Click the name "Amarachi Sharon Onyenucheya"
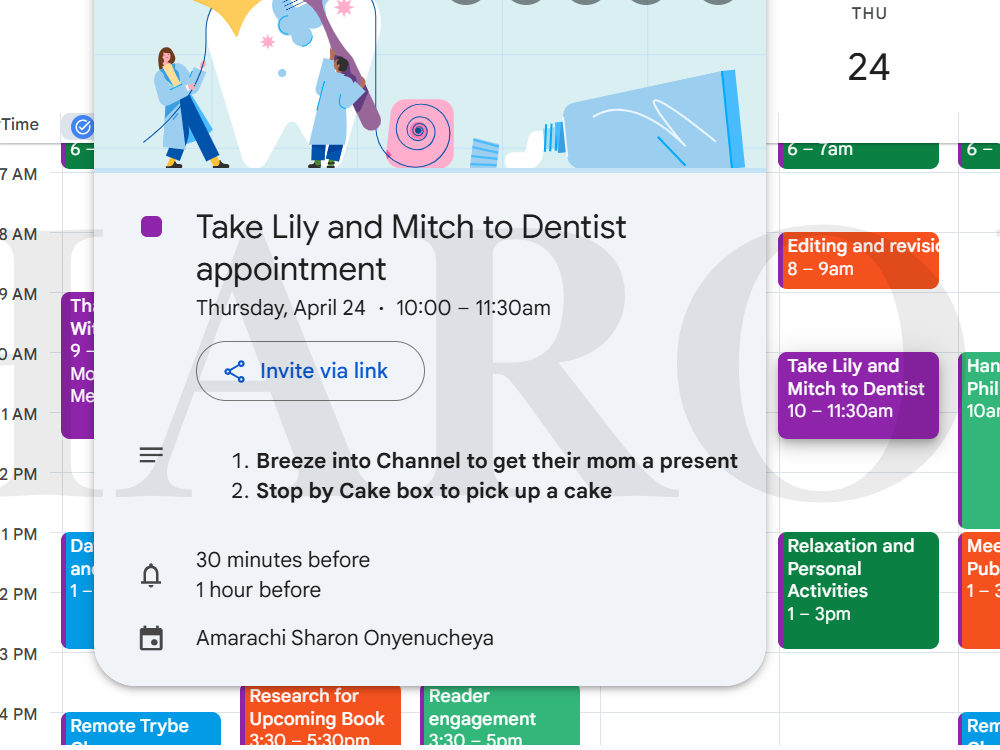Screen dimensions: 1000x750 click(x=344, y=638)
